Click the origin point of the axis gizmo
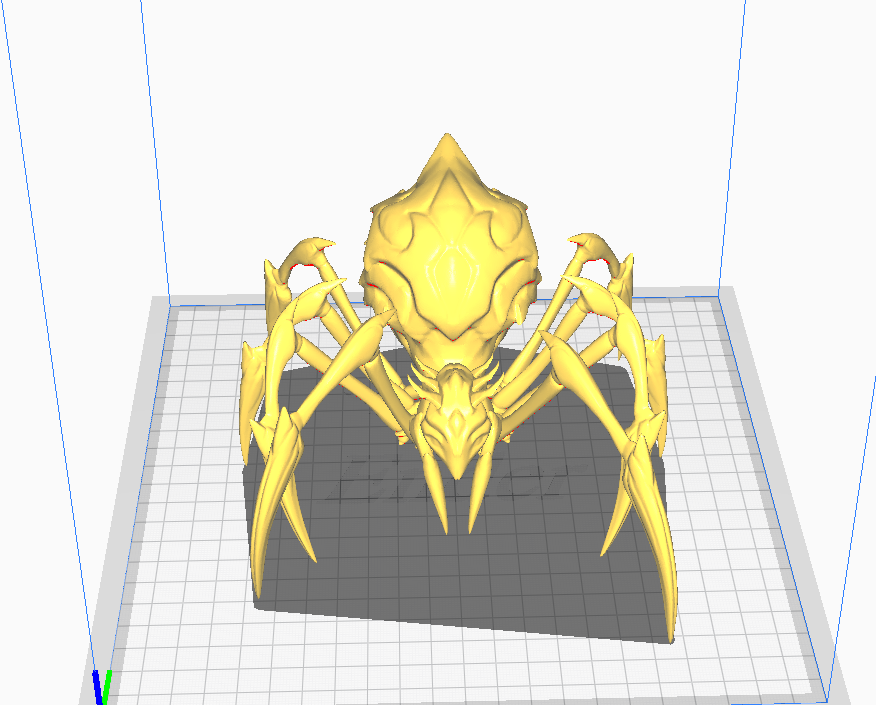The width and height of the screenshot is (876, 705). (103, 700)
